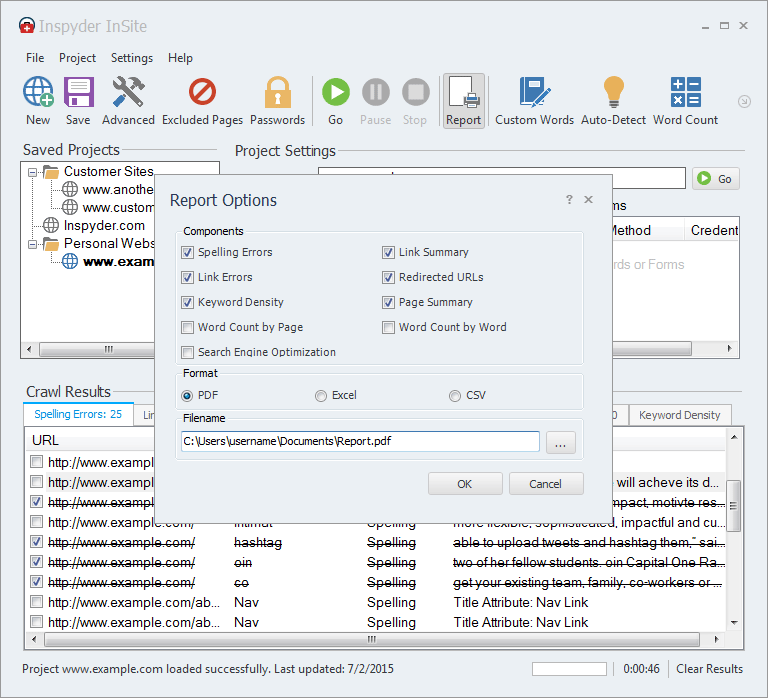Enable Word Count by Word checkbox

click(x=388, y=327)
